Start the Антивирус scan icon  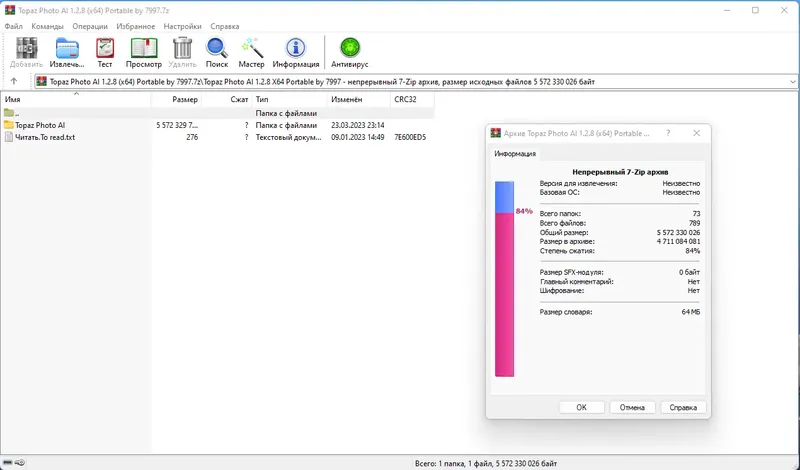(x=350, y=48)
